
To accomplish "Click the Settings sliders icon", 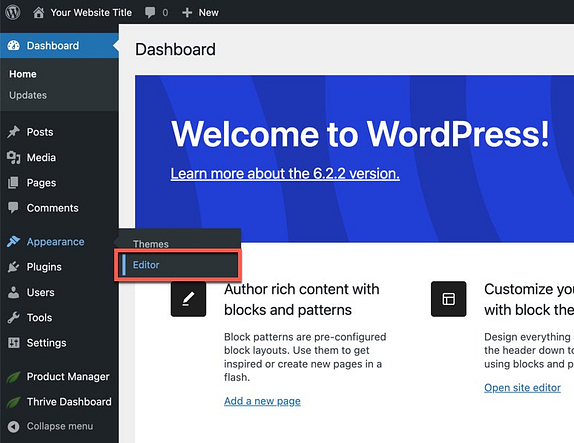I will [x=14, y=343].
